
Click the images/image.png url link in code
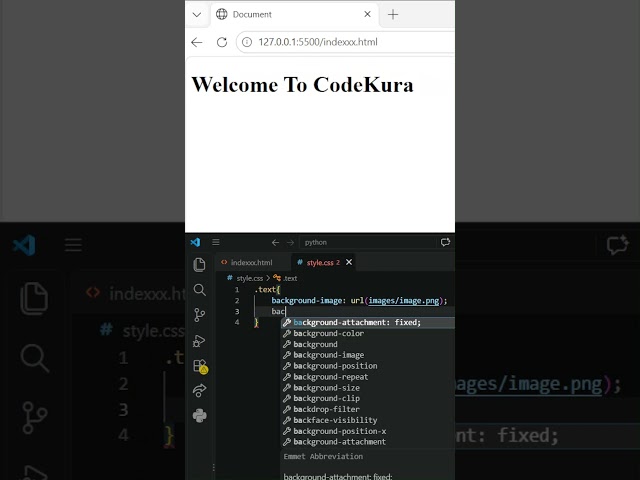403,301
